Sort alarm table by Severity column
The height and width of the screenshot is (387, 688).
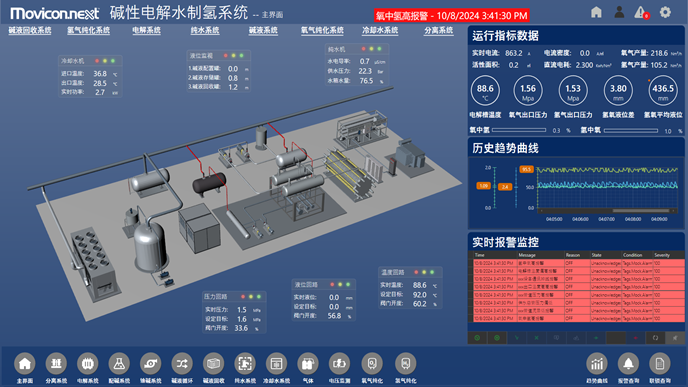point(668,255)
